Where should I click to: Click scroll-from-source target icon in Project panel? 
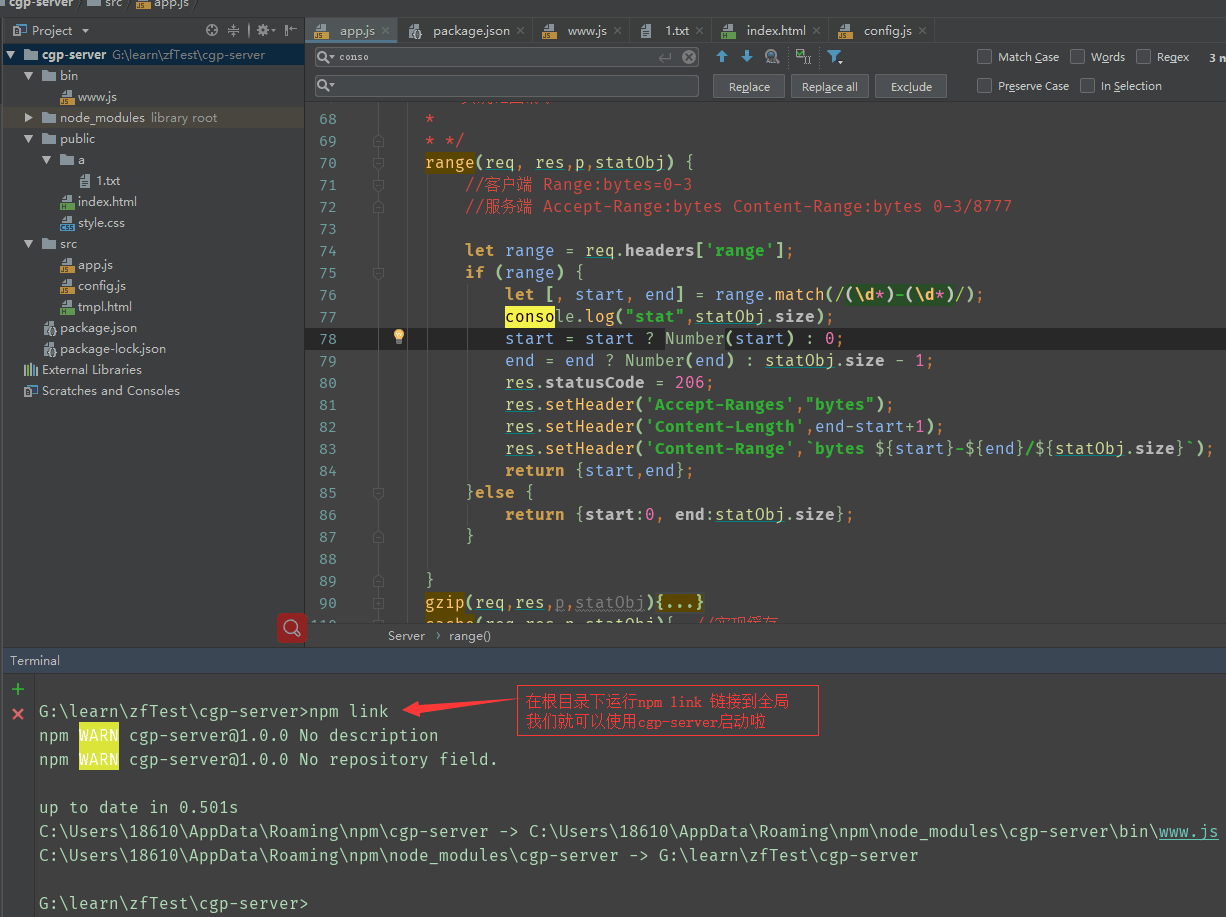(x=212, y=31)
